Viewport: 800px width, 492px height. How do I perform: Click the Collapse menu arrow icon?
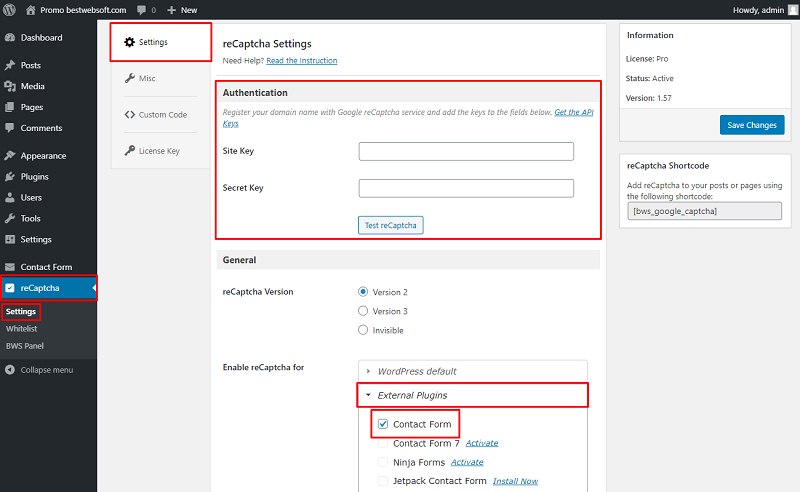10,370
